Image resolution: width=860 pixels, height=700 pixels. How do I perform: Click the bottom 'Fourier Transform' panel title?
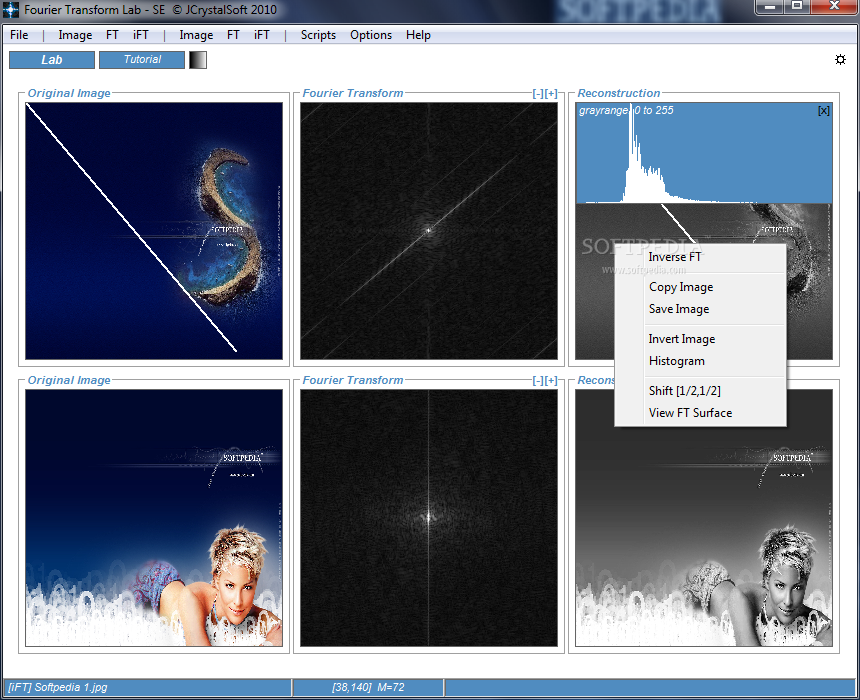(x=353, y=380)
